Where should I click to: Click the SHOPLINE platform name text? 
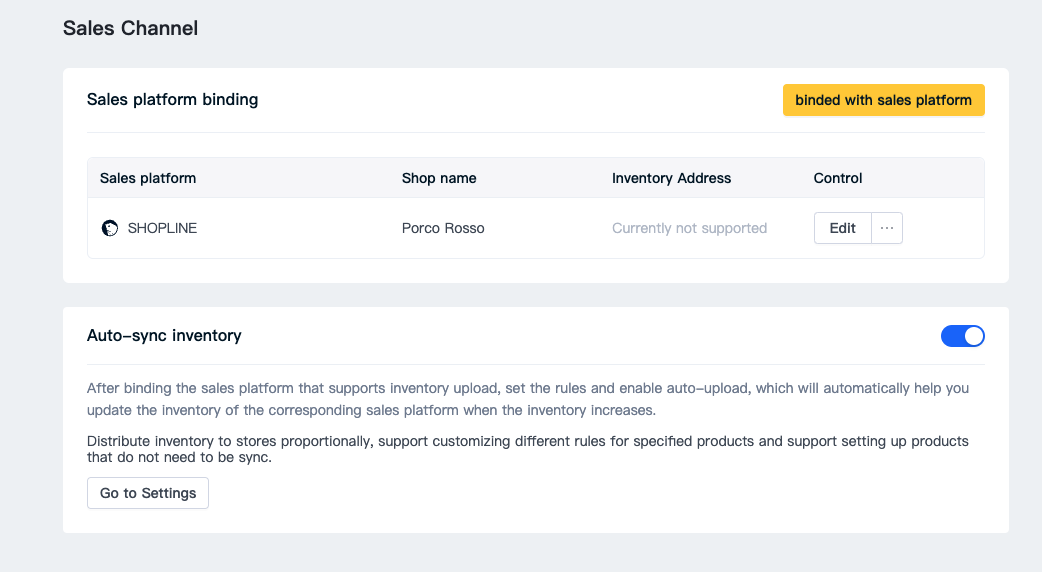point(162,228)
